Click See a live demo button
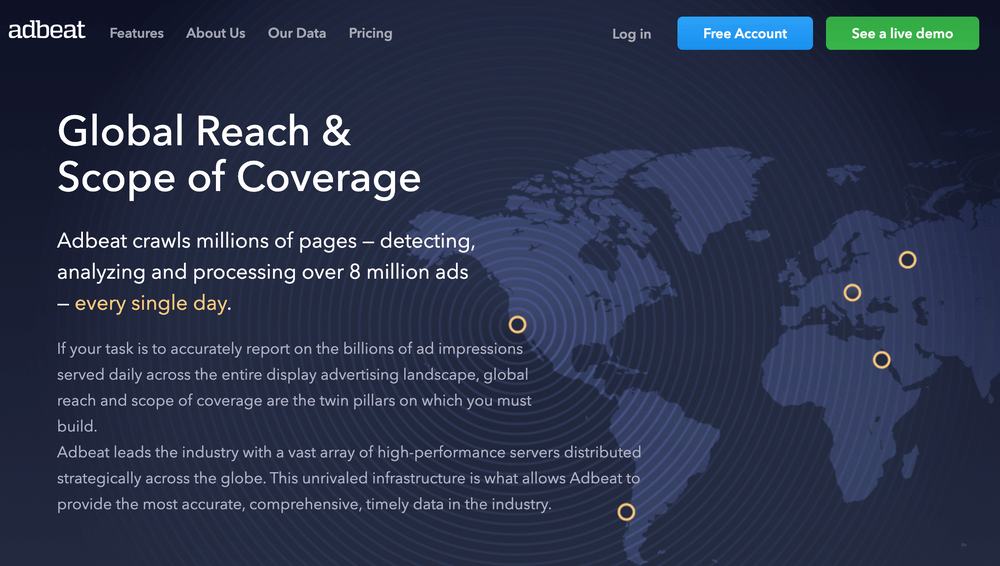The height and width of the screenshot is (566, 1000). click(902, 33)
